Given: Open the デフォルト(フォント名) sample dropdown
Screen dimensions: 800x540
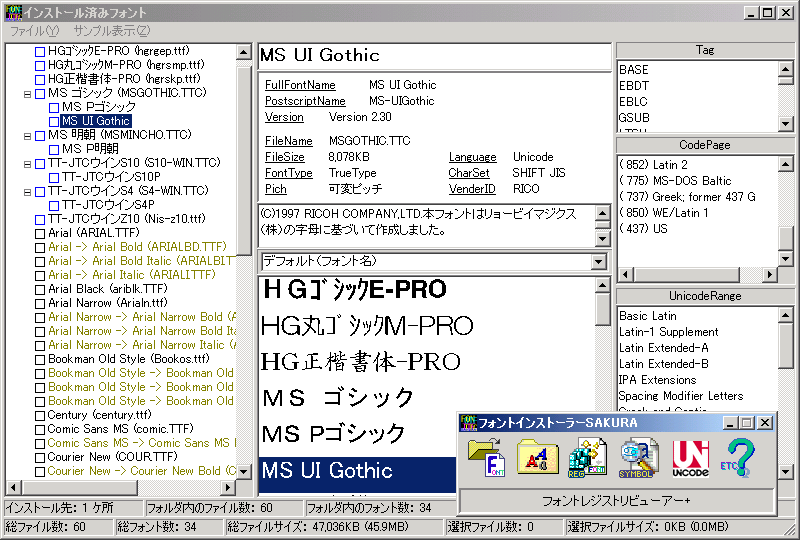Looking at the screenshot, I should [x=598, y=262].
